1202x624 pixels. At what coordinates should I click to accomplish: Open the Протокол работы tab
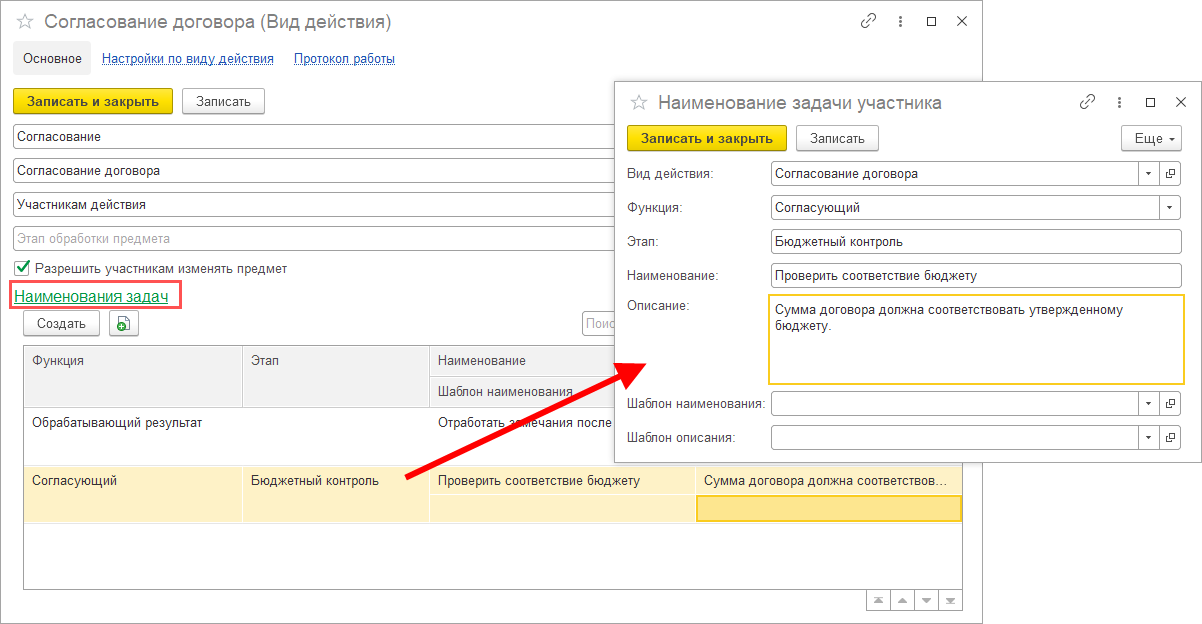344,59
